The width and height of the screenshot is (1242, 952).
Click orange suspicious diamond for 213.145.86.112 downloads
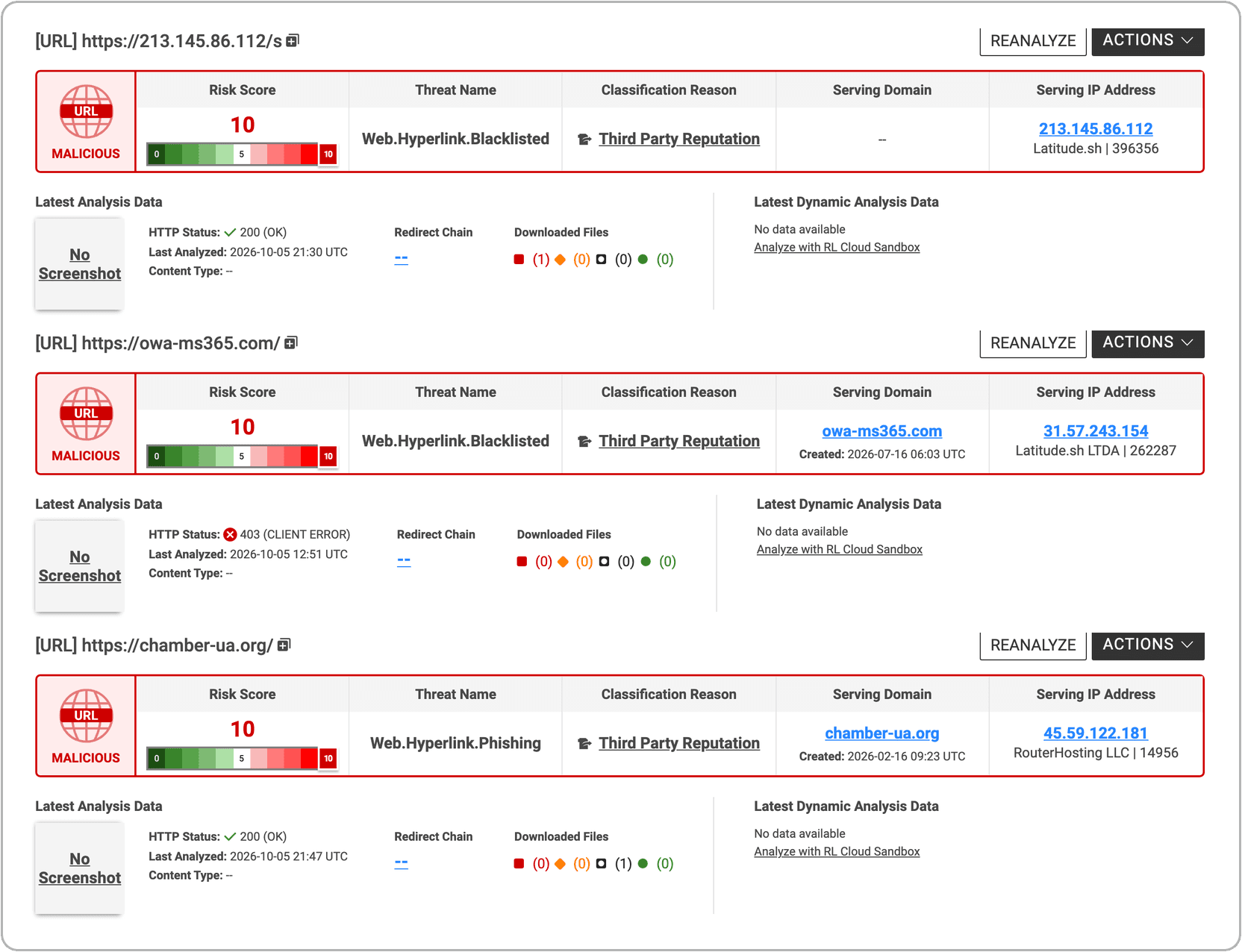point(560,260)
